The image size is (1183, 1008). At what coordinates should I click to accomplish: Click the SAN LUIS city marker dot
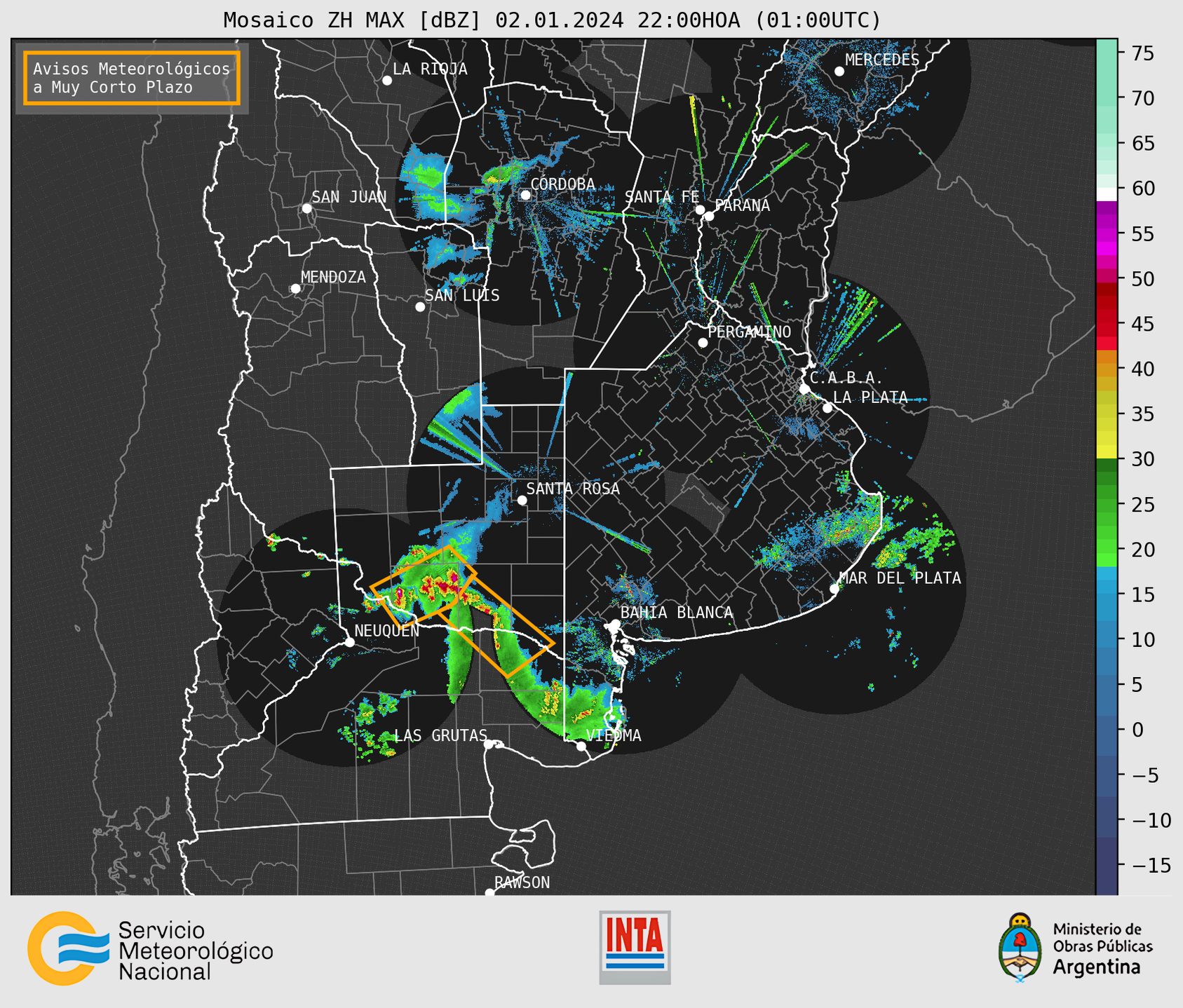click(420, 307)
